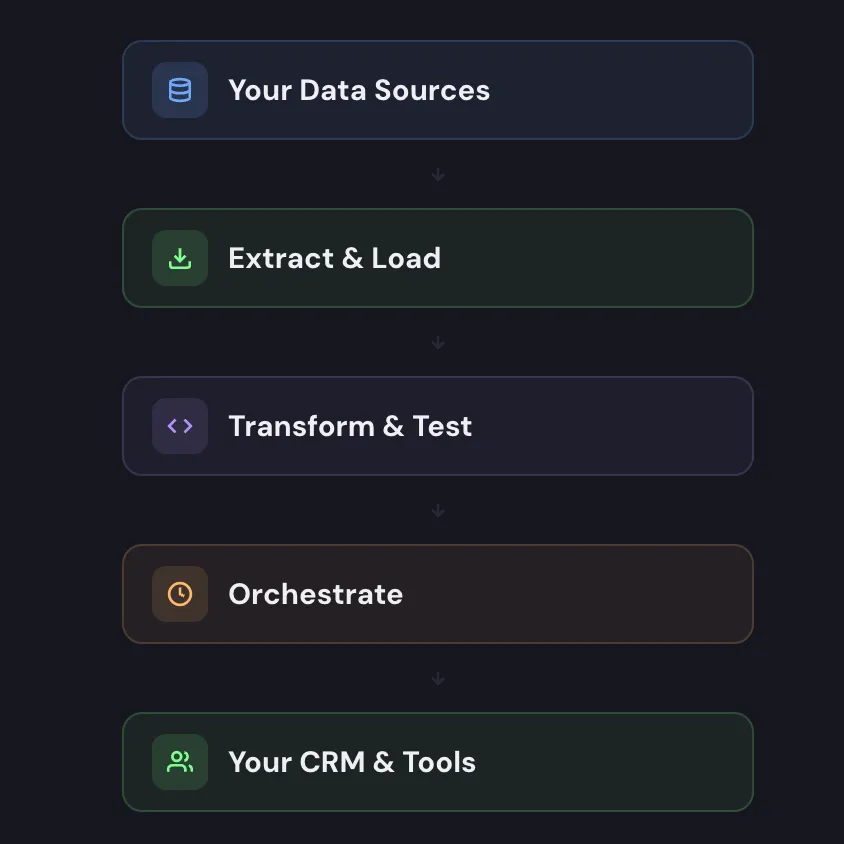
Task: Select the Your CRM & Tools label
Action: (352, 762)
